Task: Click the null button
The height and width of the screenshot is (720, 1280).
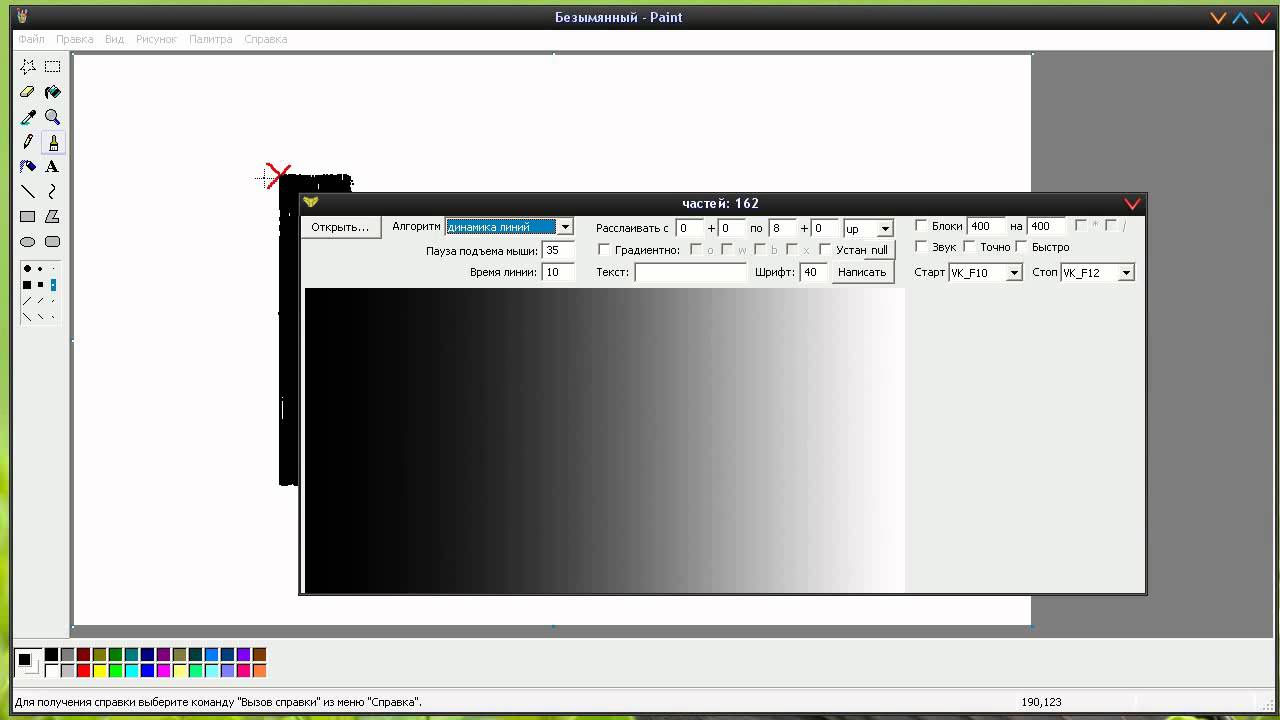Action: click(879, 250)
